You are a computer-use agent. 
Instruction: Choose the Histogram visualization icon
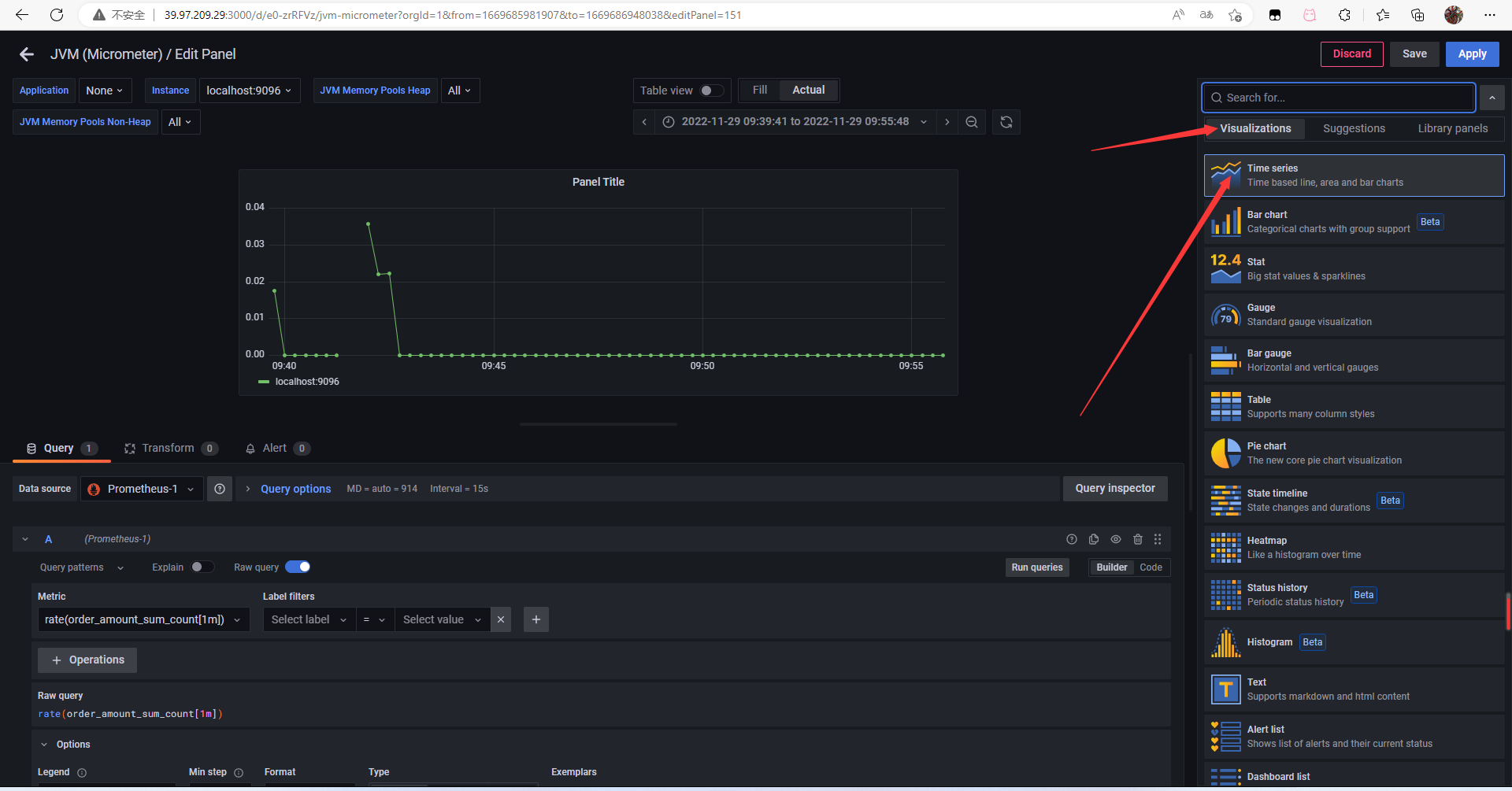coord(1225,642)
